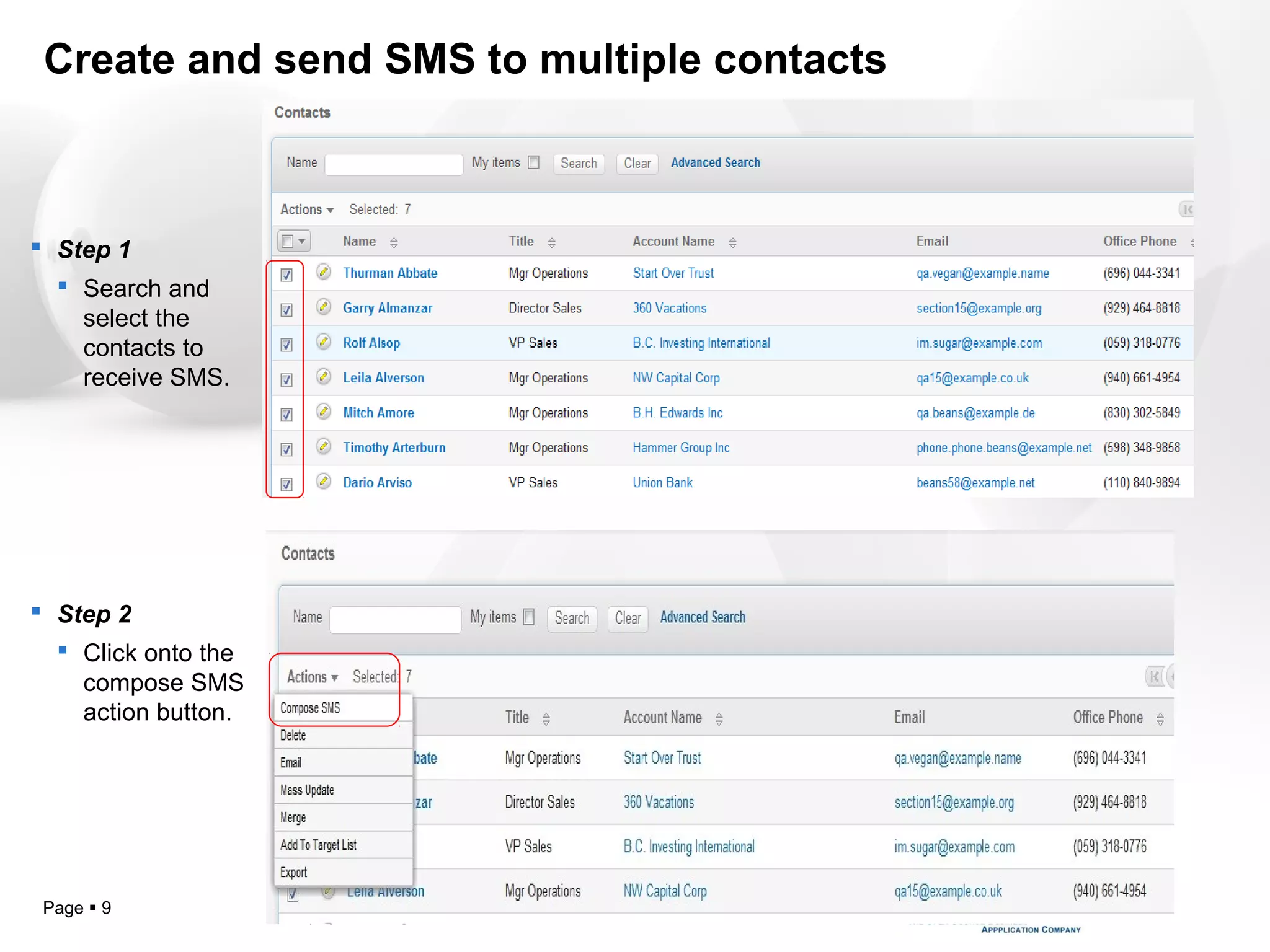Click Clear button in upper Contacts panel
The width and height of the screenshot is (1270, 952).
[637, 164]
